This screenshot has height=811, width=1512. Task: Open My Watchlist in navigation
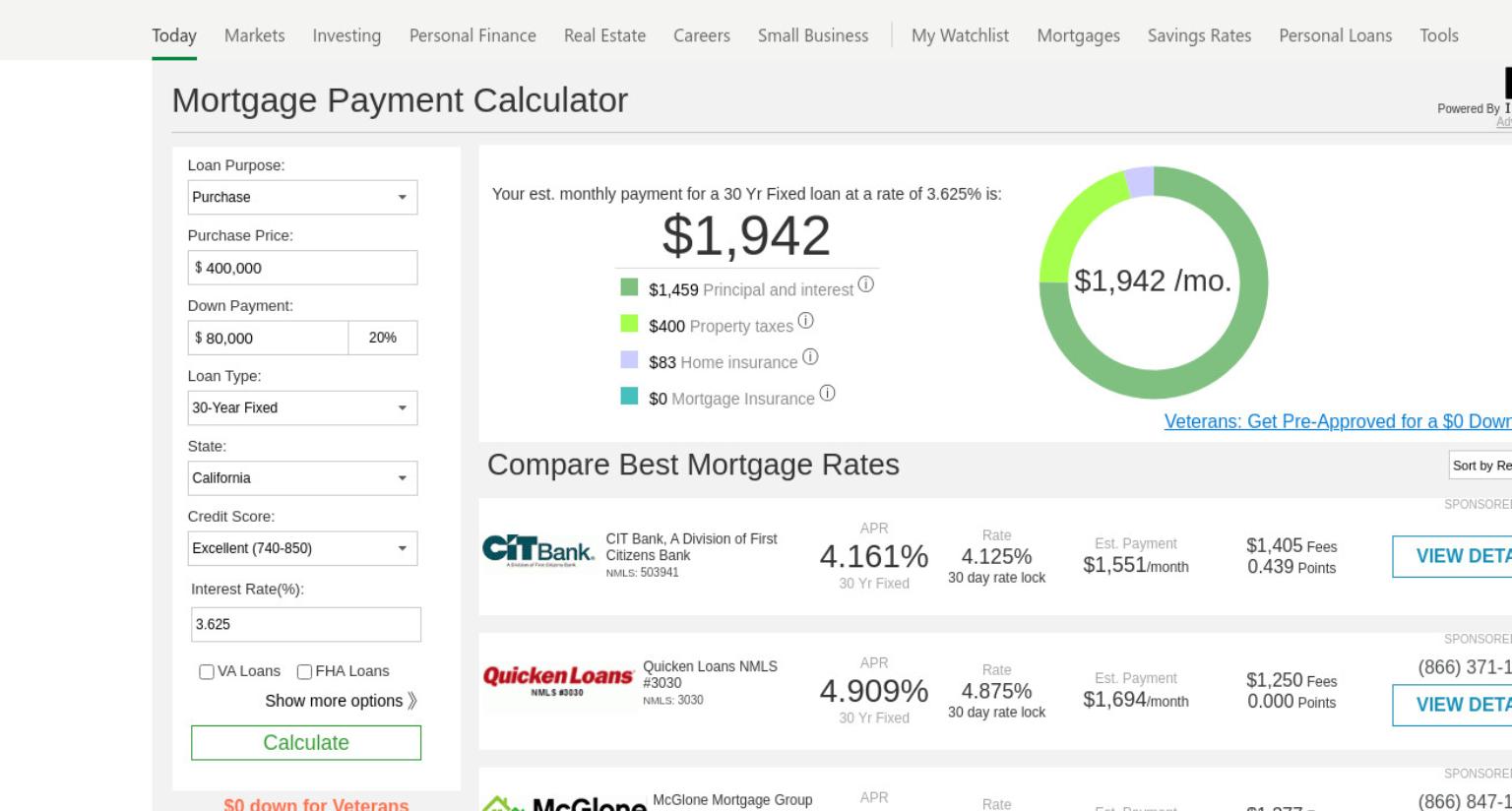click(960, 35)
